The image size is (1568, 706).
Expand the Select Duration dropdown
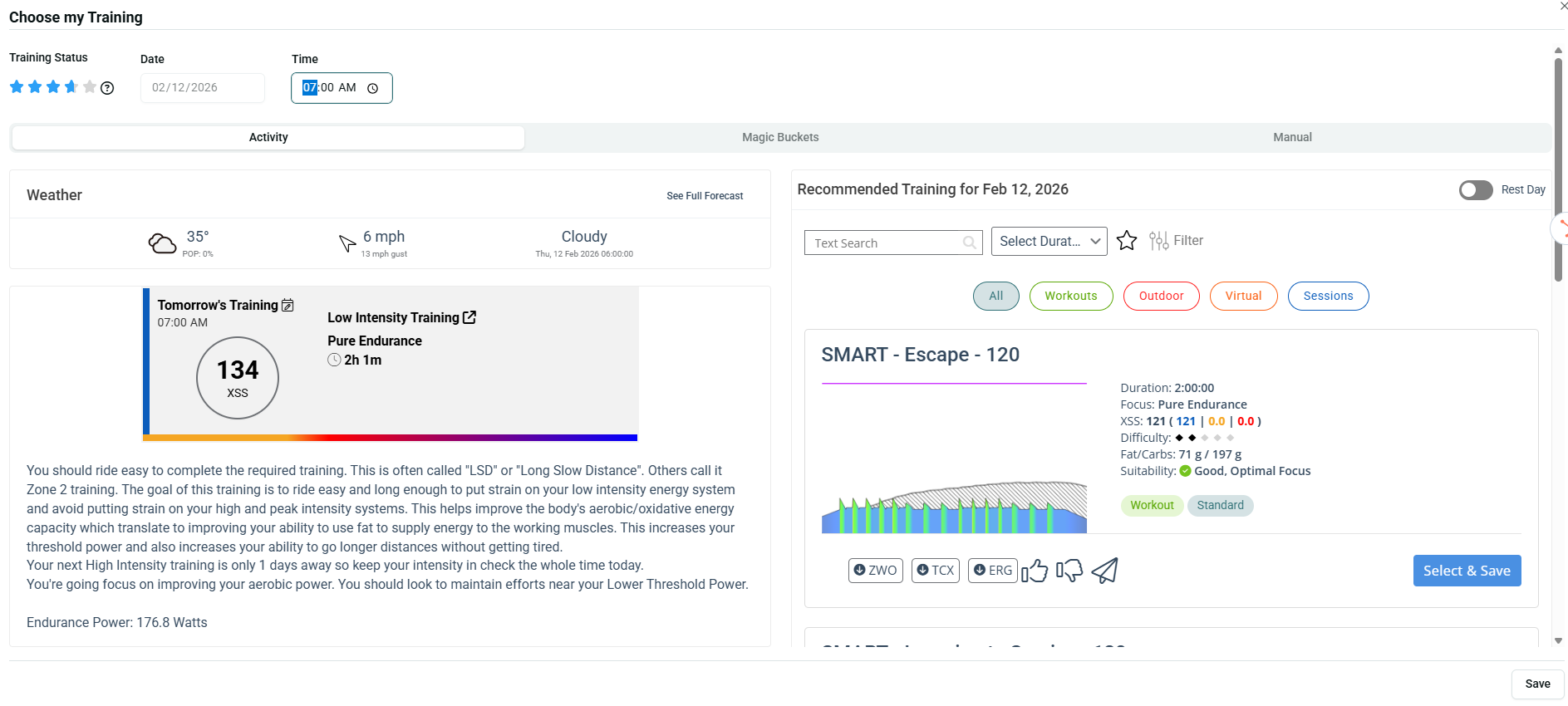point(1049,242)
